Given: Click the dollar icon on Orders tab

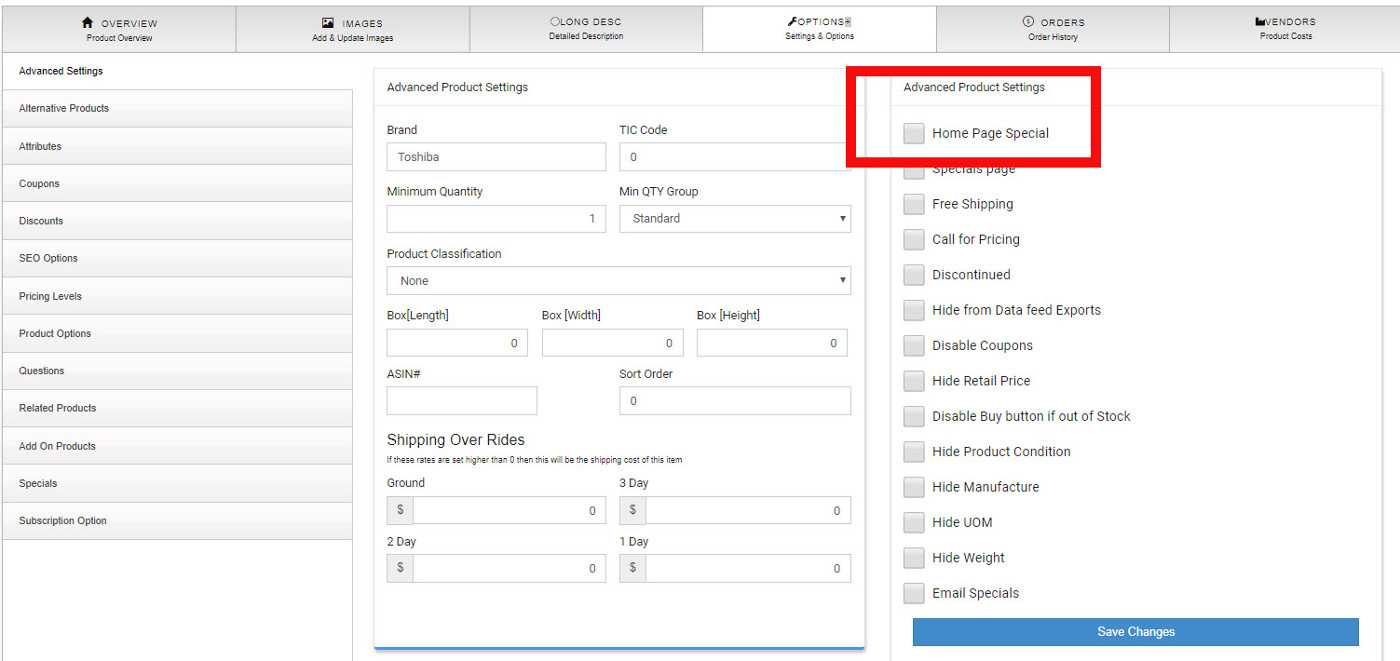Looking at the screenshot, I should pyautogui.click(x=1028, y=21).
